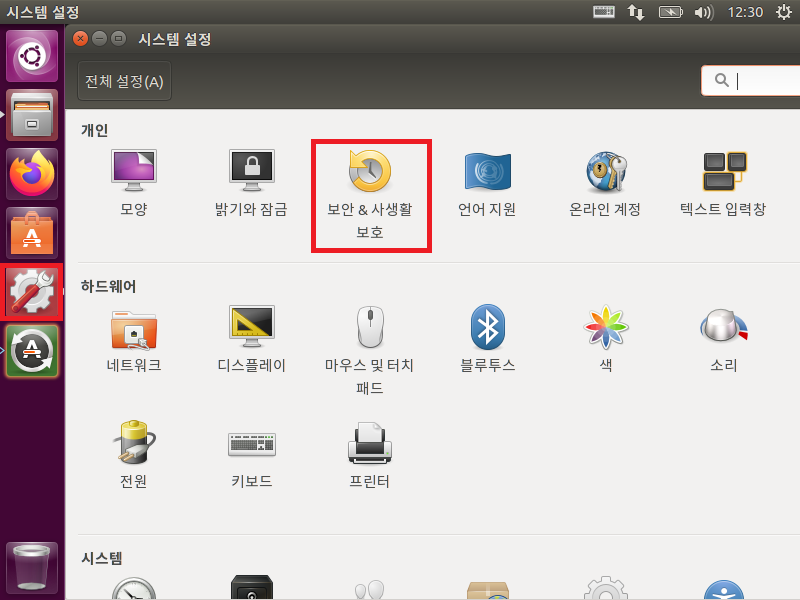
Task: Open 프린터 settings
Action: (370, 455)
